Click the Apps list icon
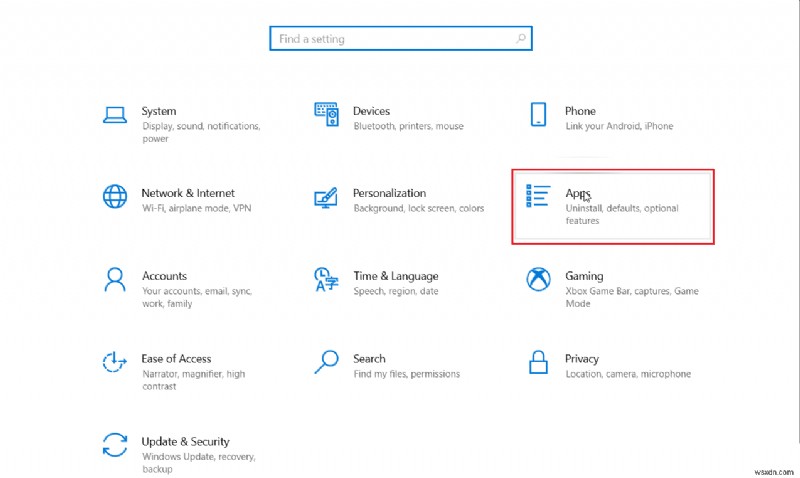Viewport: 800px width, 478px height. tap(538, 196)
